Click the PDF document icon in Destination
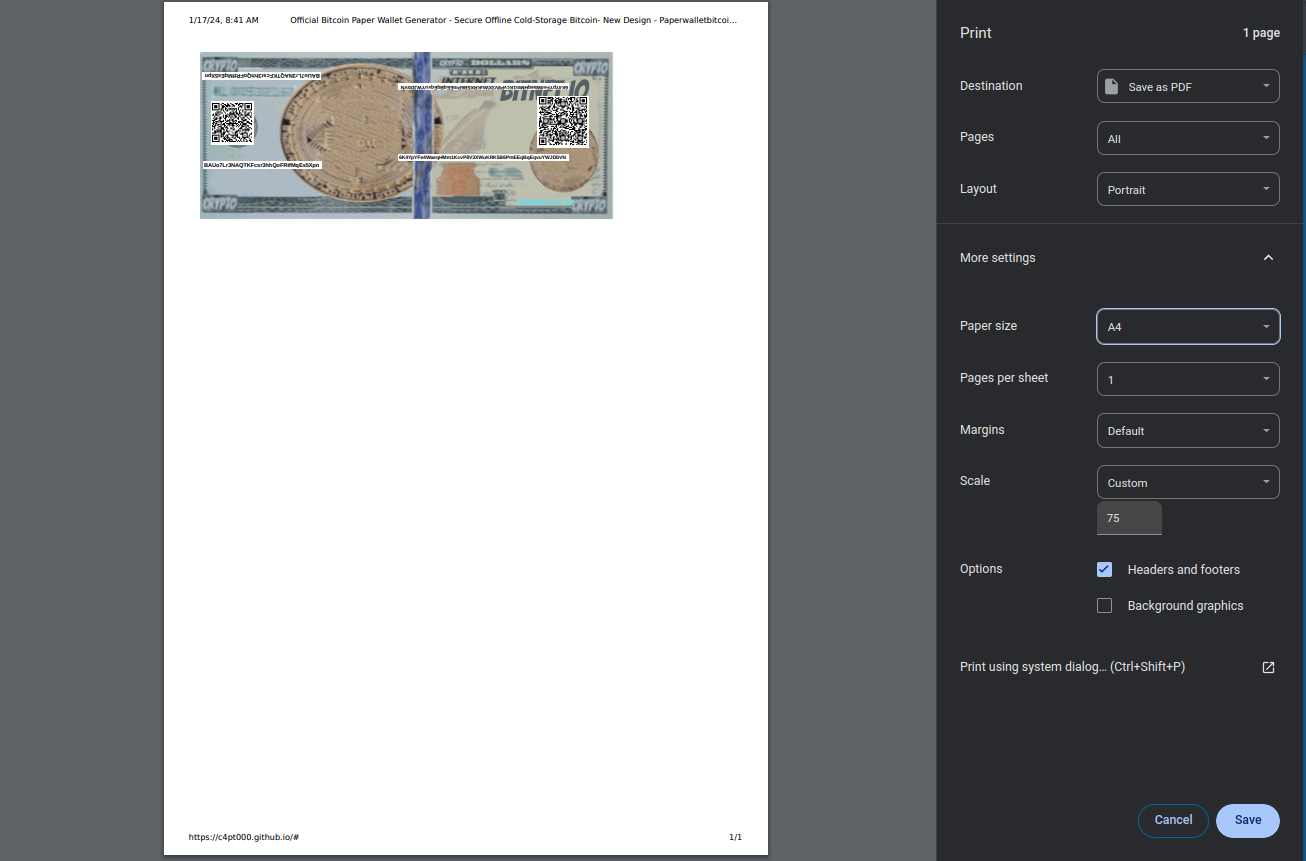The width and height of the screenshot is (1306, 861). pyautogui.click(x=1111, y=87)
